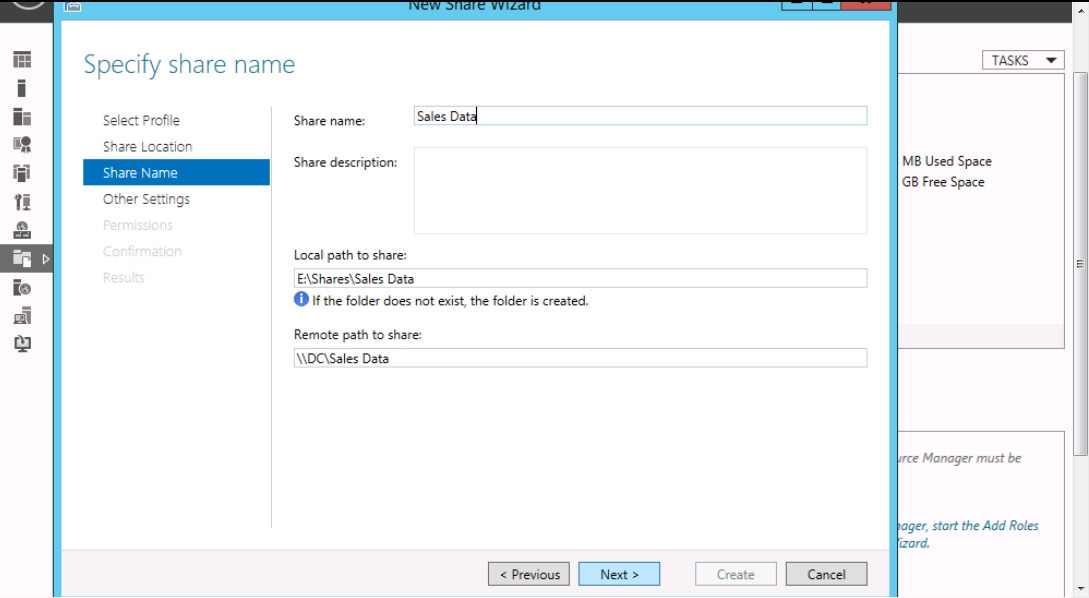The height and width of the screenshot is (598, 1089).
Task: Click the Previous button
Action: pos(529,574)
